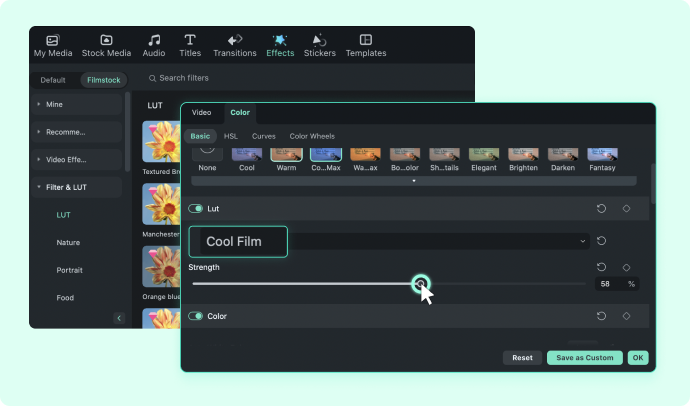Switch to the HSL tab
Image resolution: width=690 pixels, height=406 pixels.
click(231, 136)
